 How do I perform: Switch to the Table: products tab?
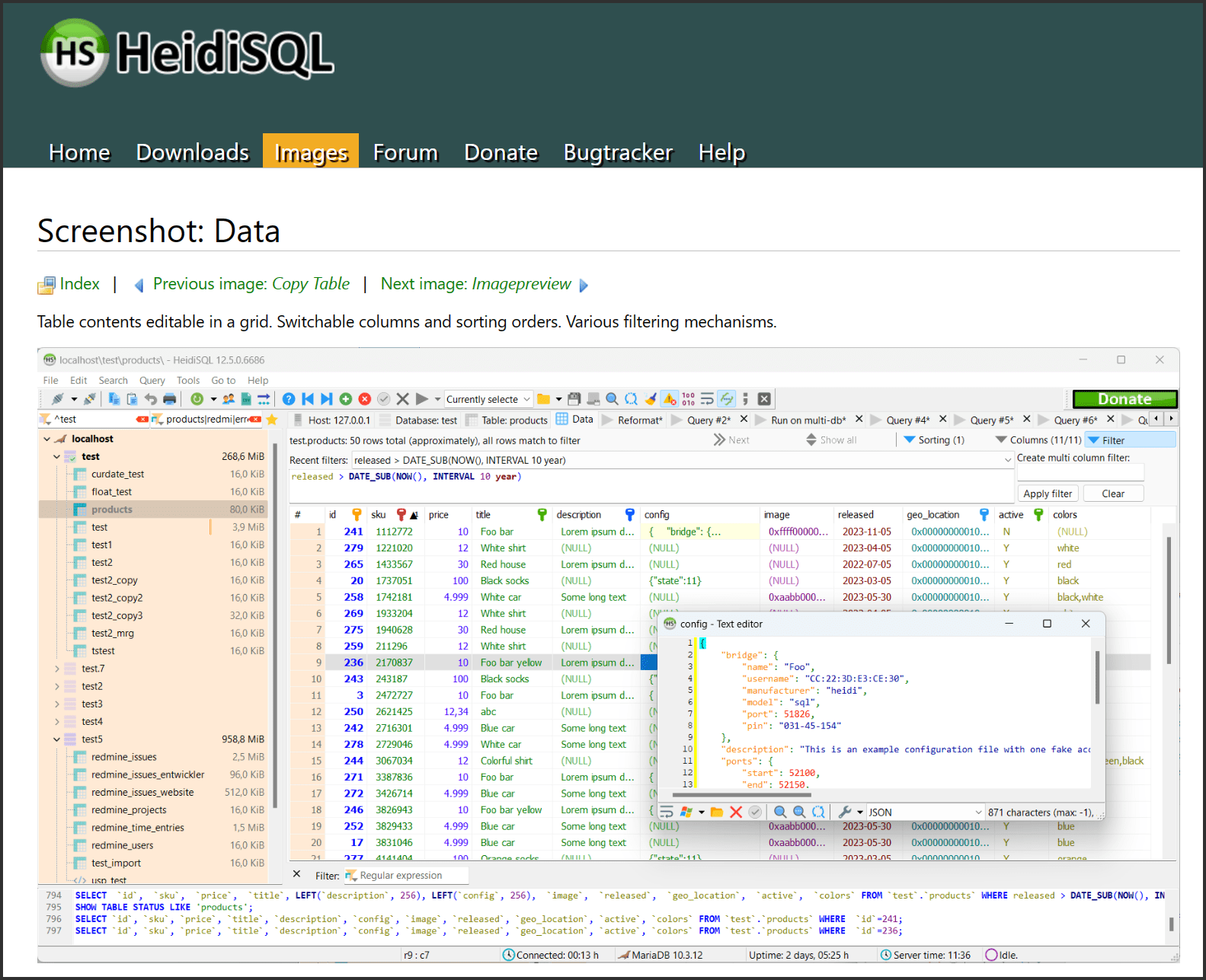pos(507,420)
